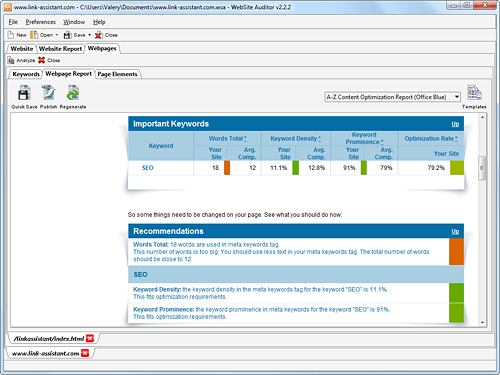Click the 11.1% keyword density value
Image resolution: width=500 pixels, height=375 pixels.
click(x=278, y=168)
